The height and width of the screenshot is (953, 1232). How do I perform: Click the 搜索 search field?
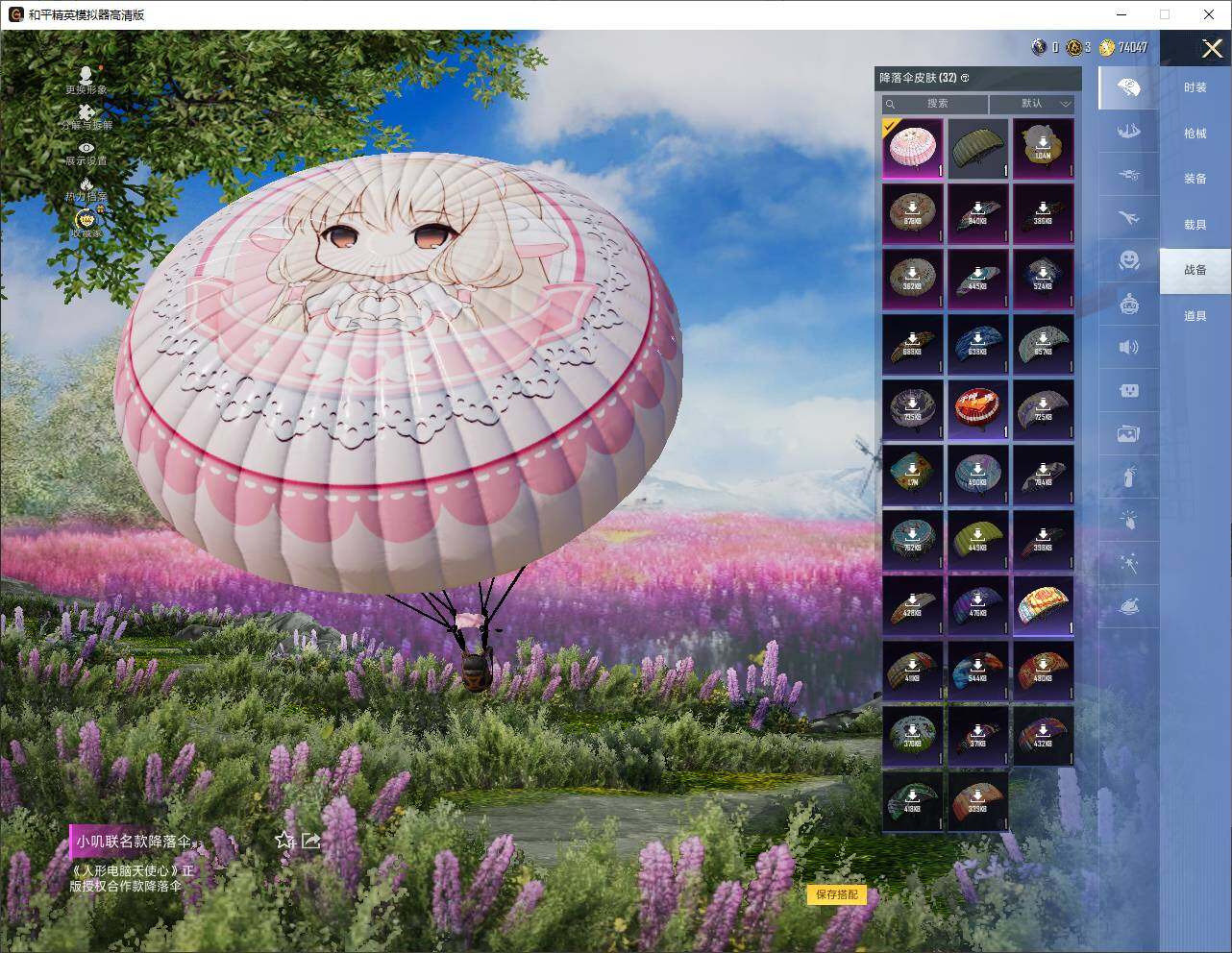tap(935, 104)
